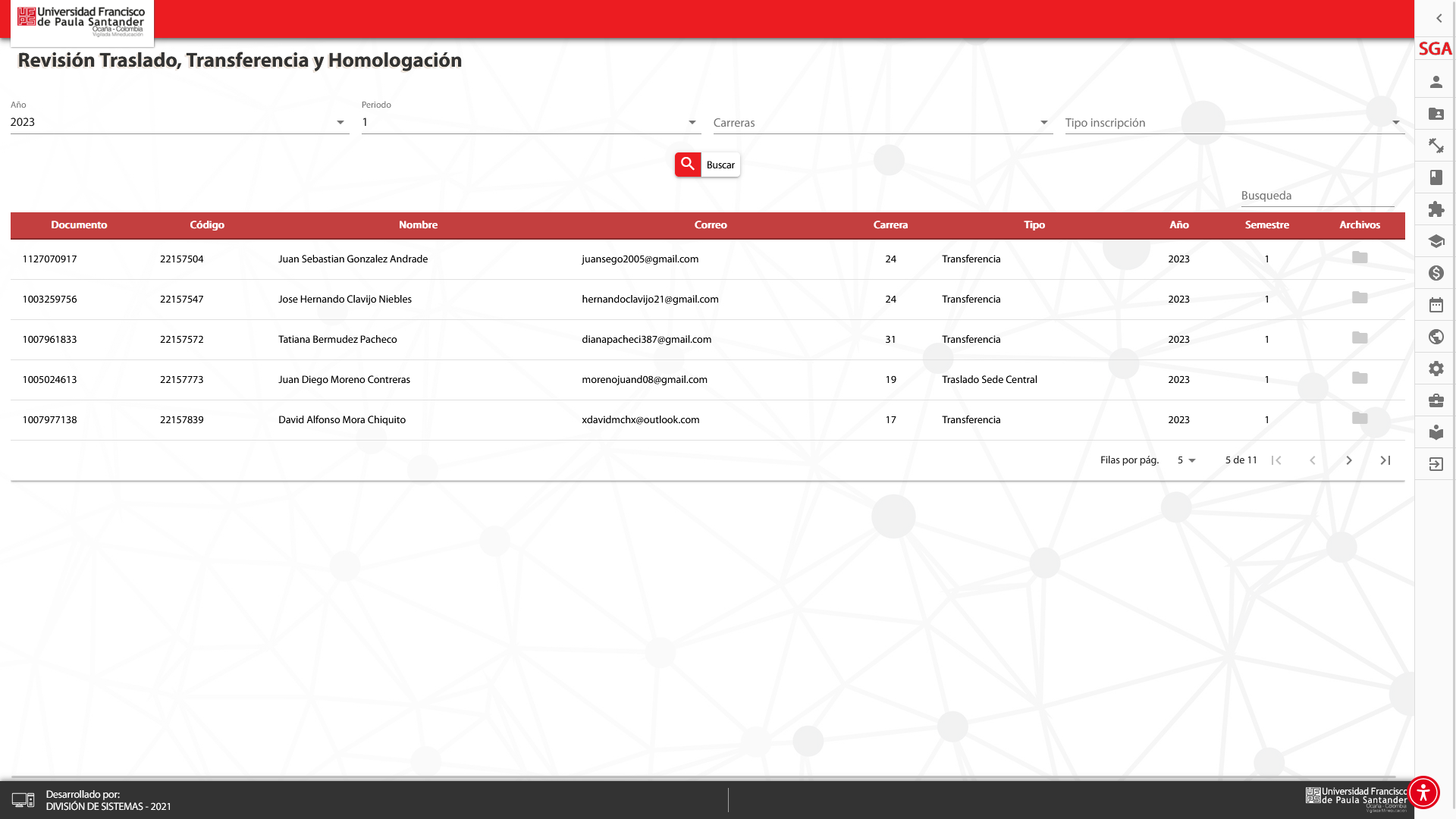1456x819 pixels.
Task: Sort table by Carrera column header
Action: [890, 225]
